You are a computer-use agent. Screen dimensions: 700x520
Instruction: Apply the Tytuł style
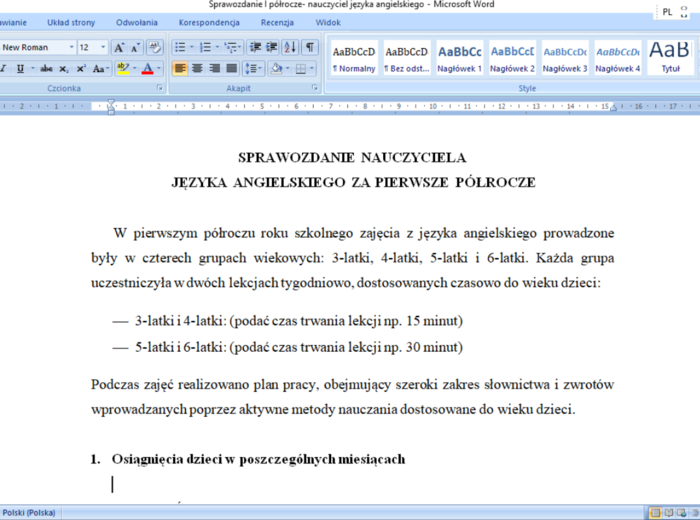(x=671, y=58)
